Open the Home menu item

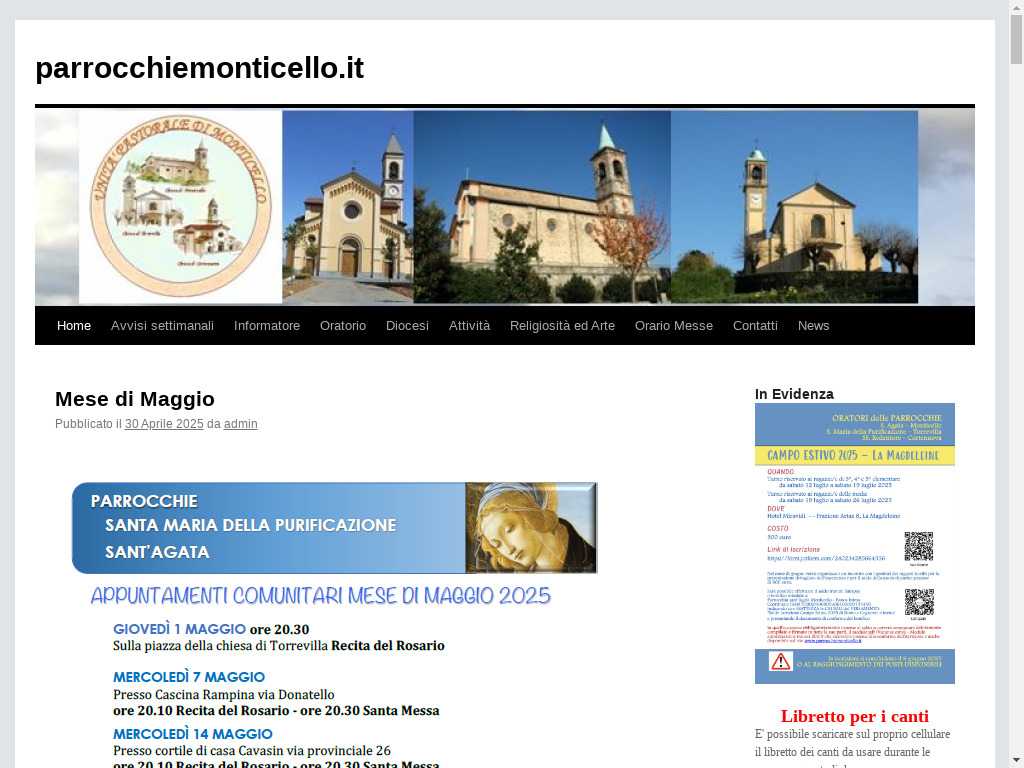pos(74,325)
